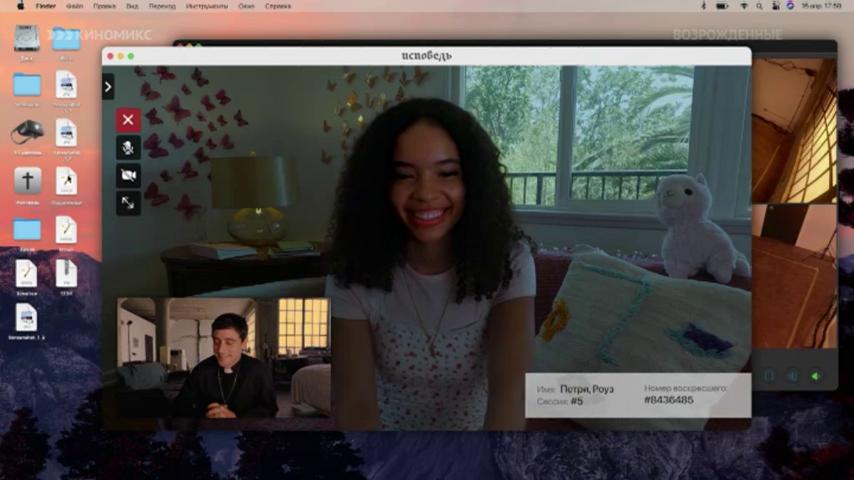
Task: Select the priest's self-view video thumbnail
Action: coord(224,358)
